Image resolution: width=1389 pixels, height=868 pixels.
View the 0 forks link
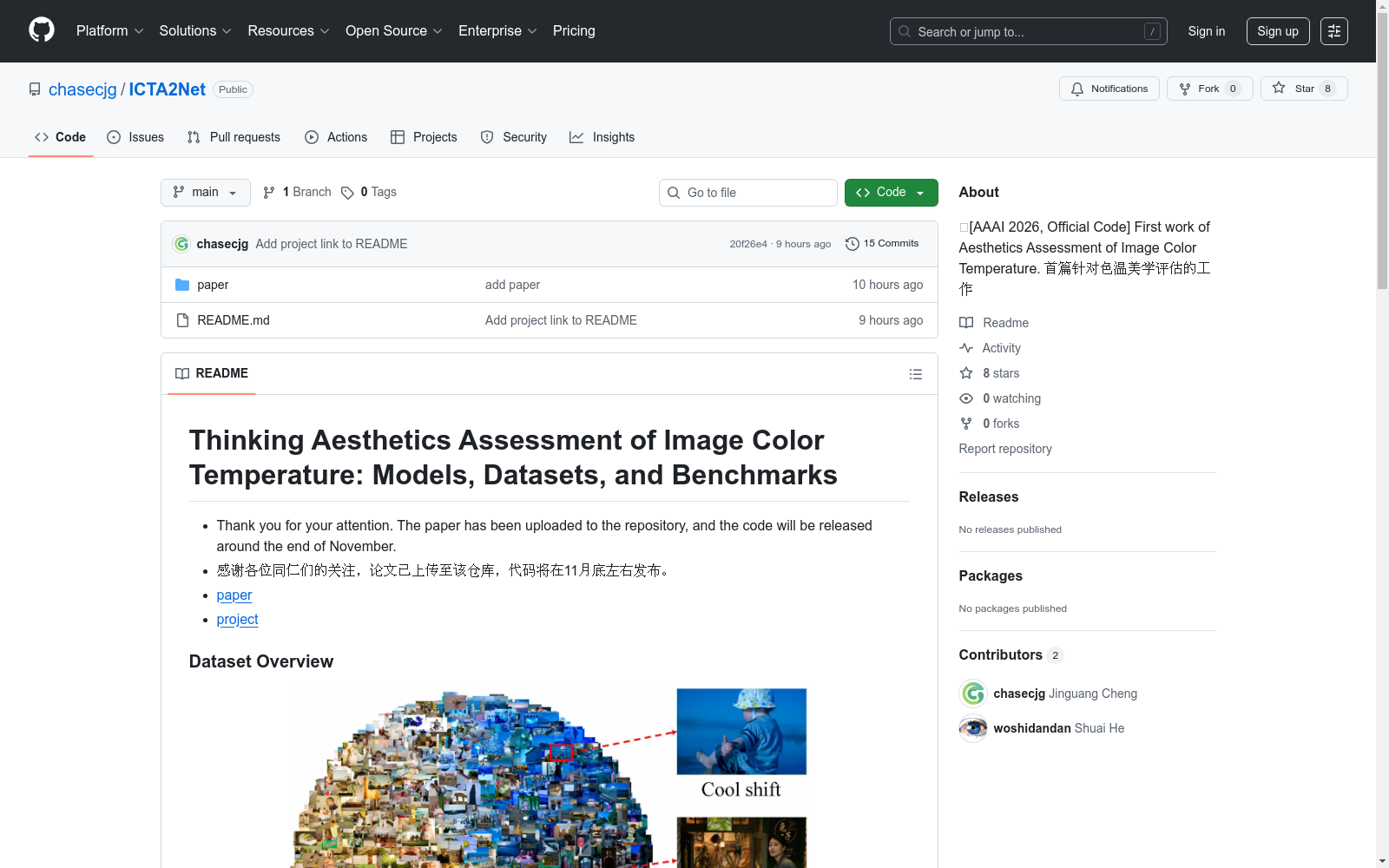click(990, 424)
